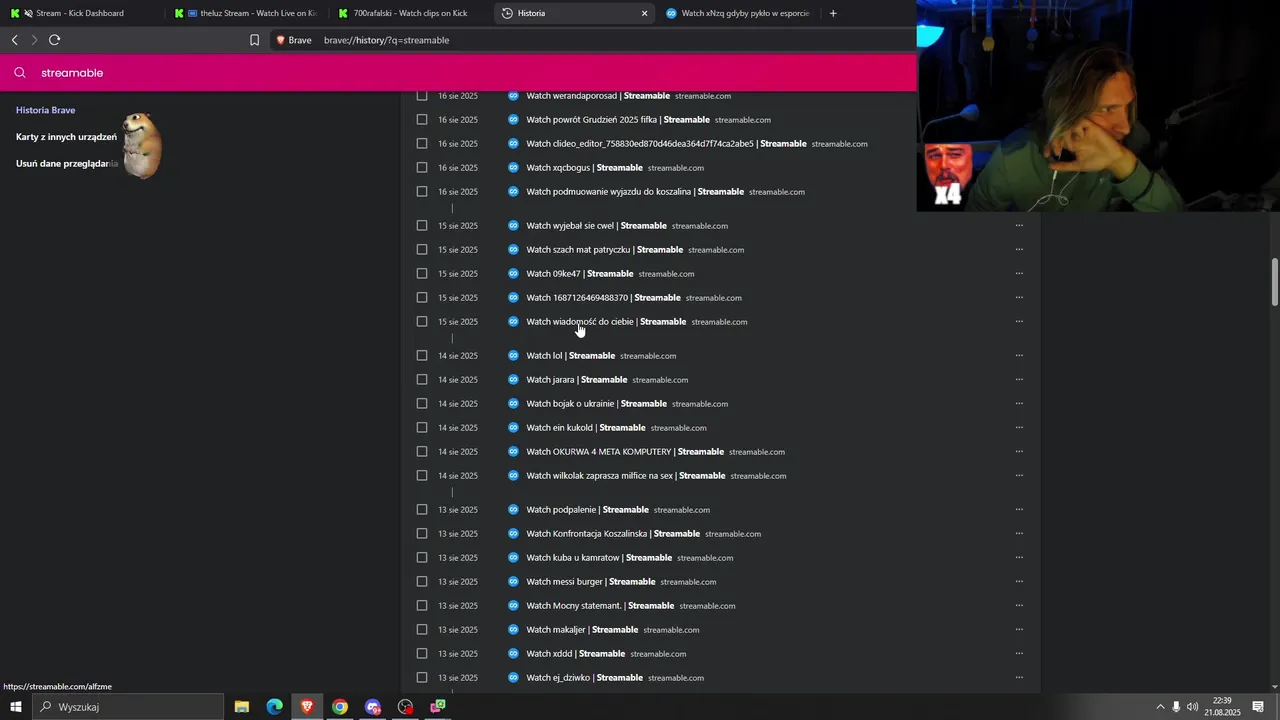1280x720 pixels.
Task: Open 'Watch podmumowanie wyjazdu do koszalina' link
Action: pos(635,192)
